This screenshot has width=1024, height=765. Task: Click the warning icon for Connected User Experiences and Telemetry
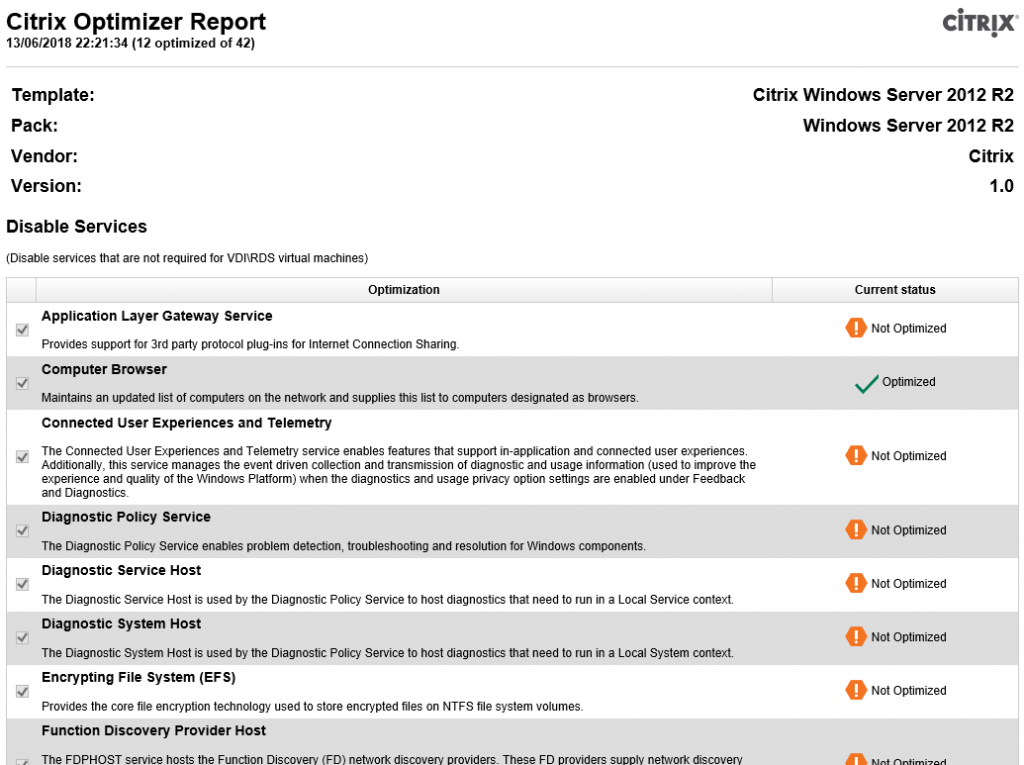click(855, 456)
